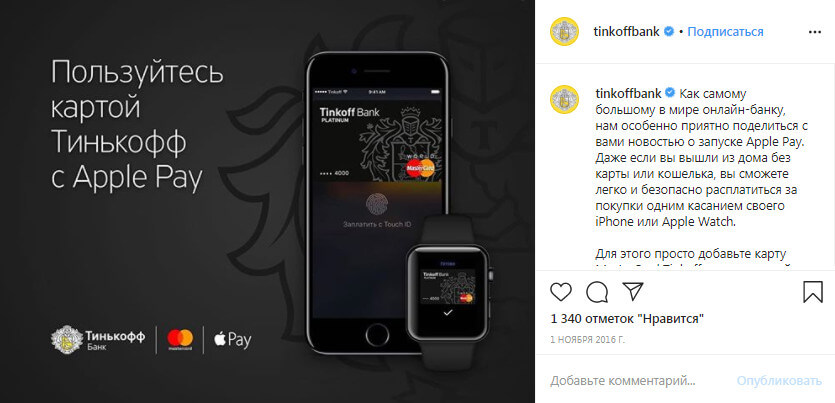Click the tinkoffbank avatar beside the caption
The image size is (835, 403).
point(564,99)
